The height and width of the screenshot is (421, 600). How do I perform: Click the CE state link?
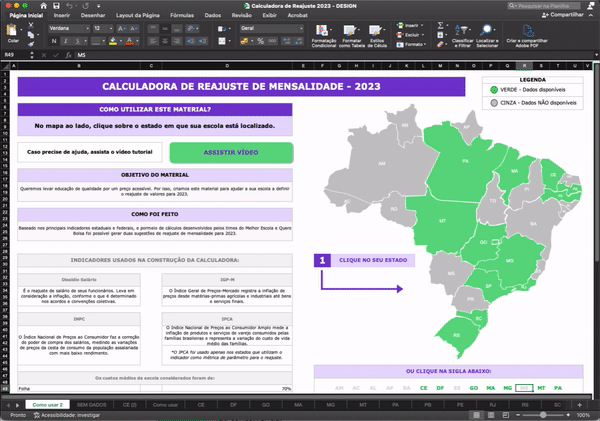point(424,388)
